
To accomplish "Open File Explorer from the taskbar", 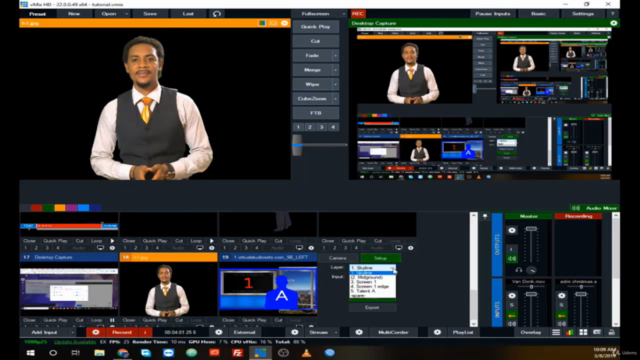I will point(99,353).
